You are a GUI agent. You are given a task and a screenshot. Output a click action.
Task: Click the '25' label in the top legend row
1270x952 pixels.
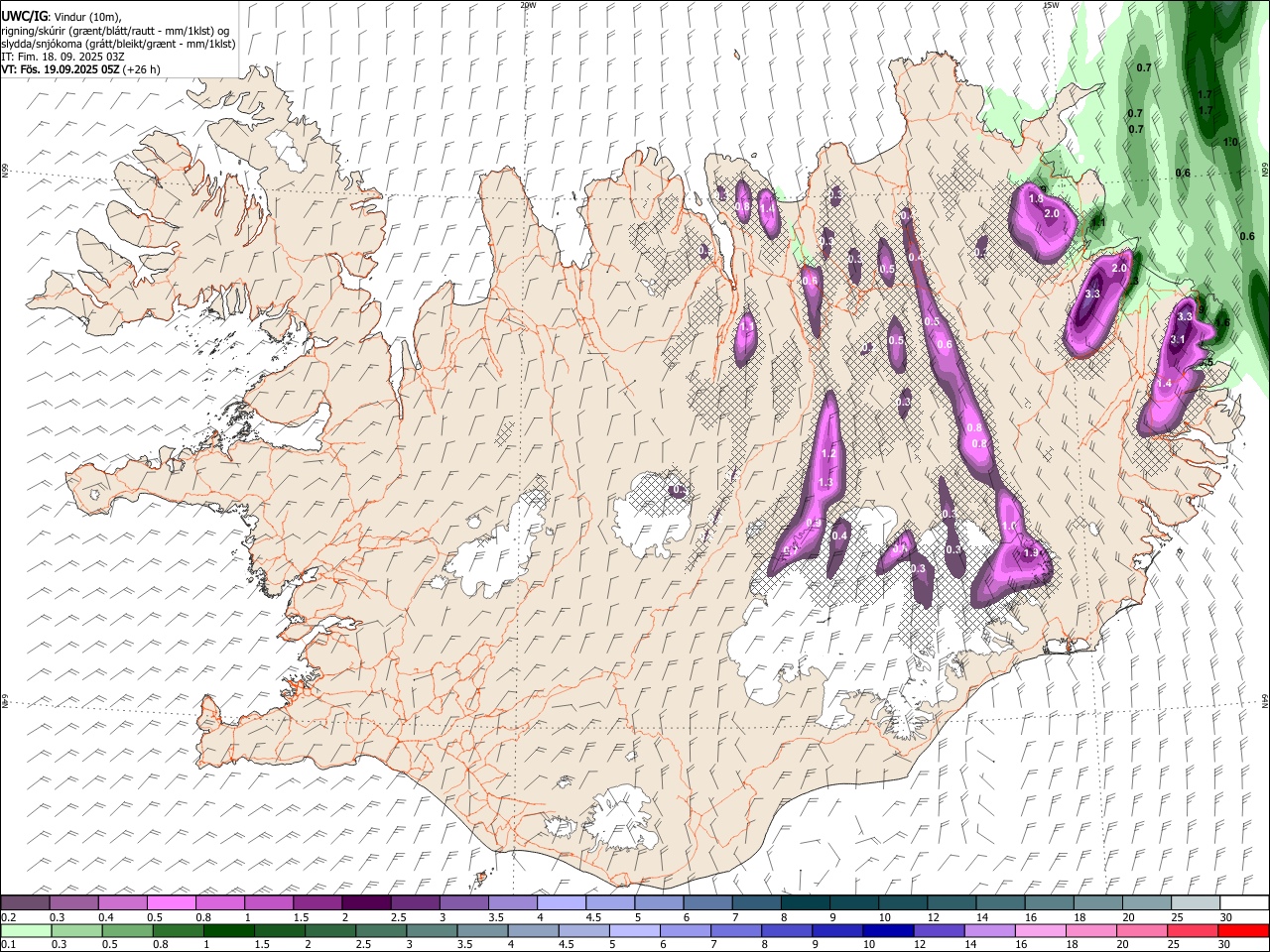(1177, 917)
